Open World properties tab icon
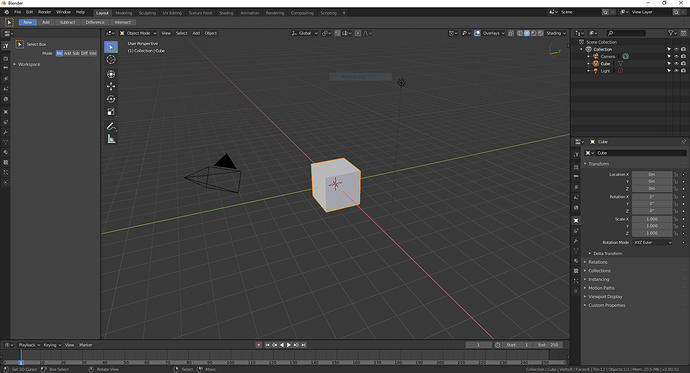The width and height of the screenshot is (690, 373). pyautogui.click(x=576, y=208)
